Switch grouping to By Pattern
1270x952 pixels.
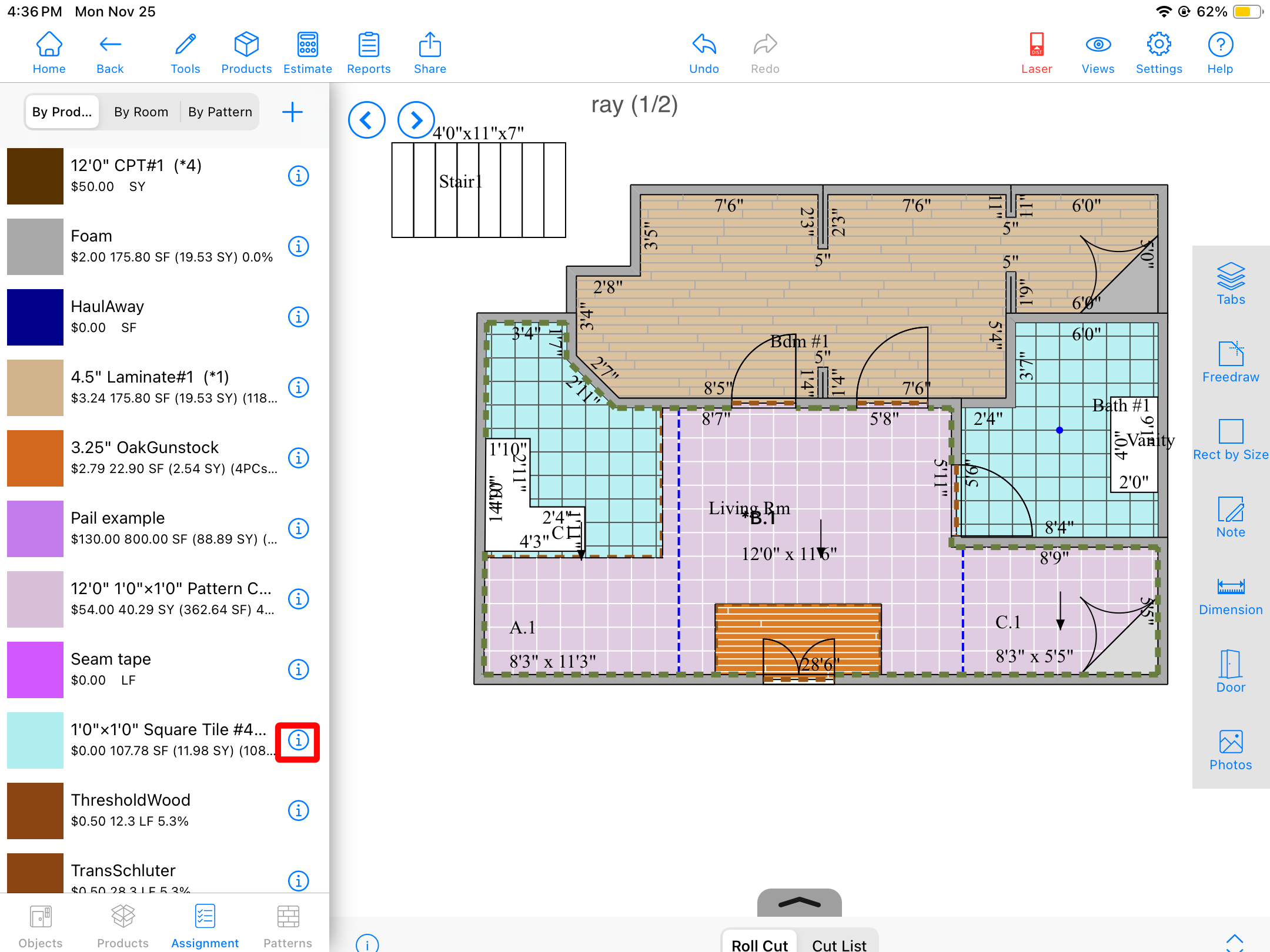point(220,112)
